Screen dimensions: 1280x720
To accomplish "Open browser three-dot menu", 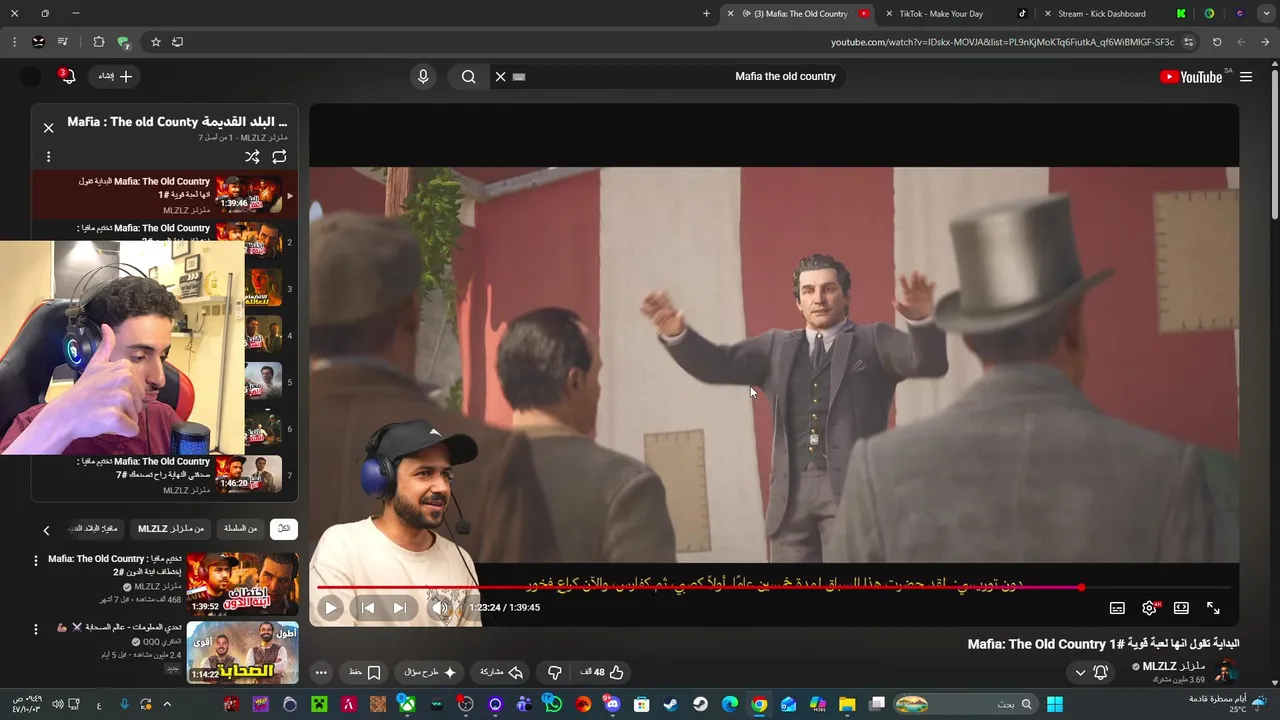I will click(14, 42).
